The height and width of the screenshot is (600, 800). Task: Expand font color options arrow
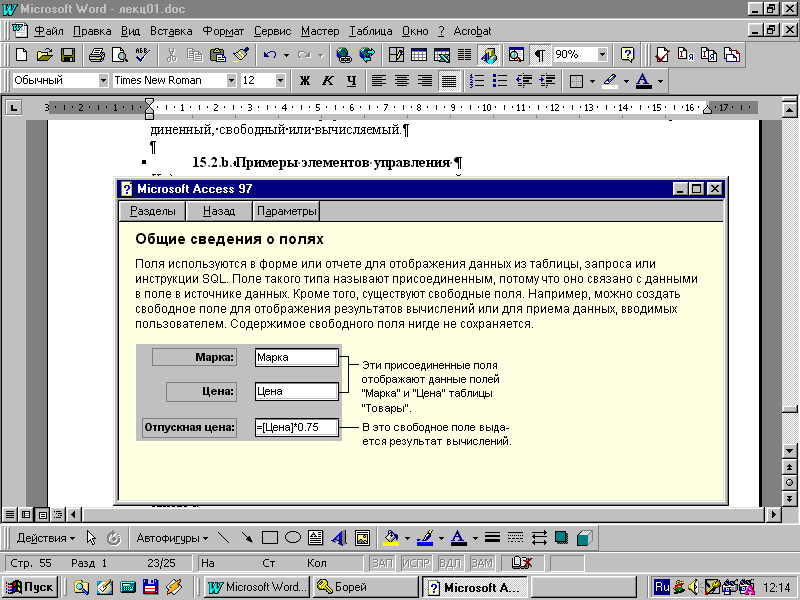660,81
